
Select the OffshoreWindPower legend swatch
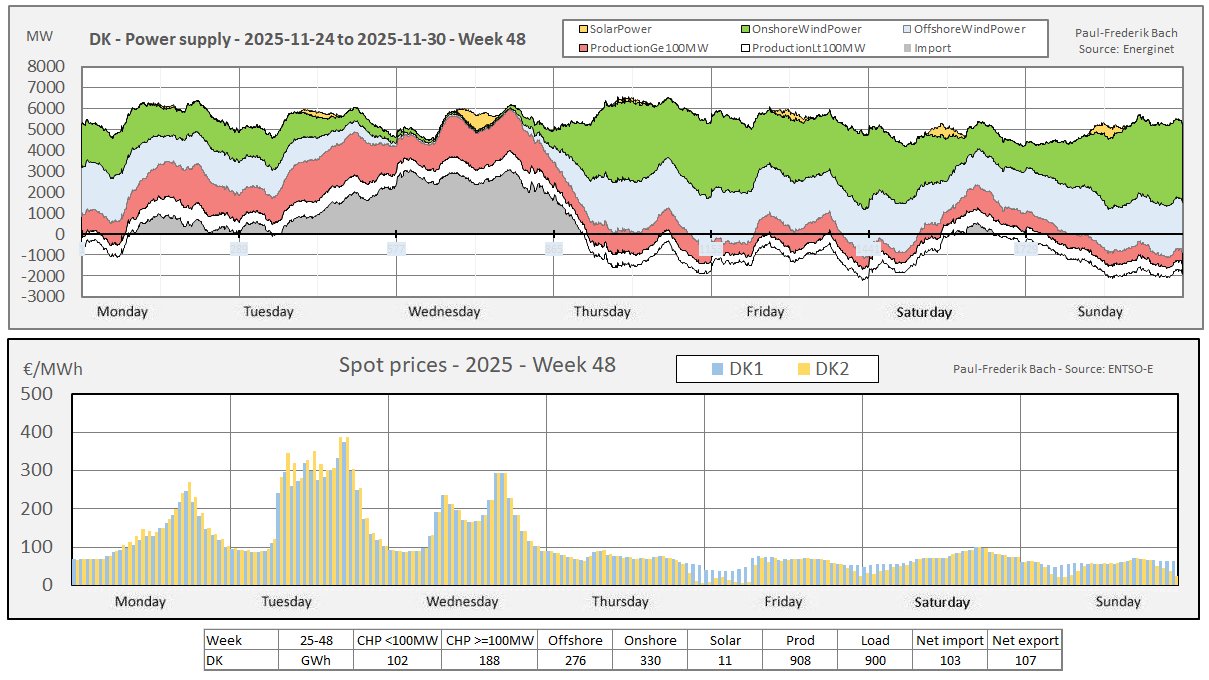pyautogui.click(x=906, y=29)
